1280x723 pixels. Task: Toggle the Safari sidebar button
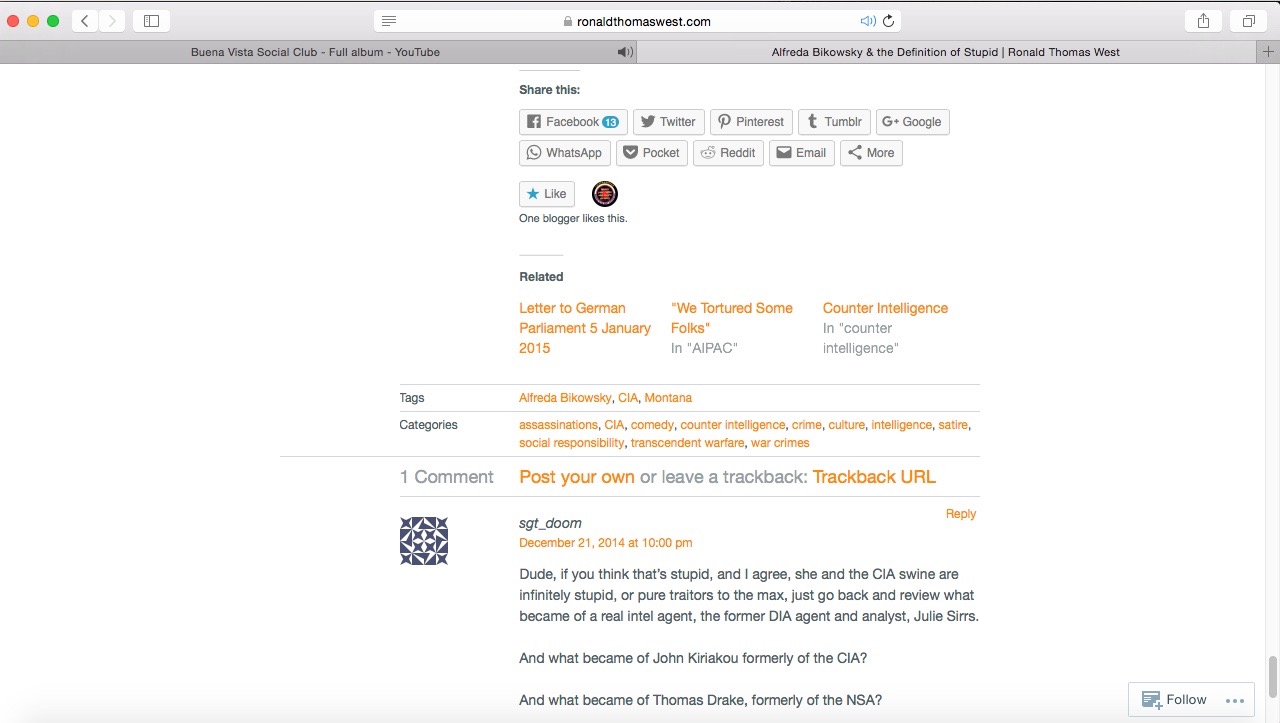click(151, 21)
